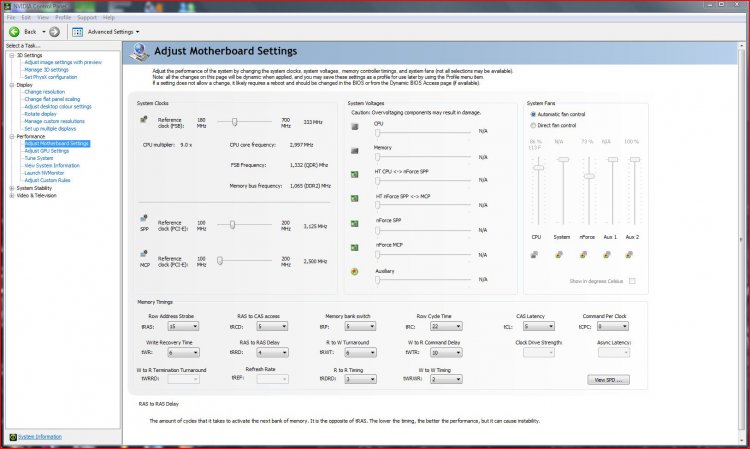750x449 pixels.
Task: Open the View menu
Action: click(x=43, y=18)
